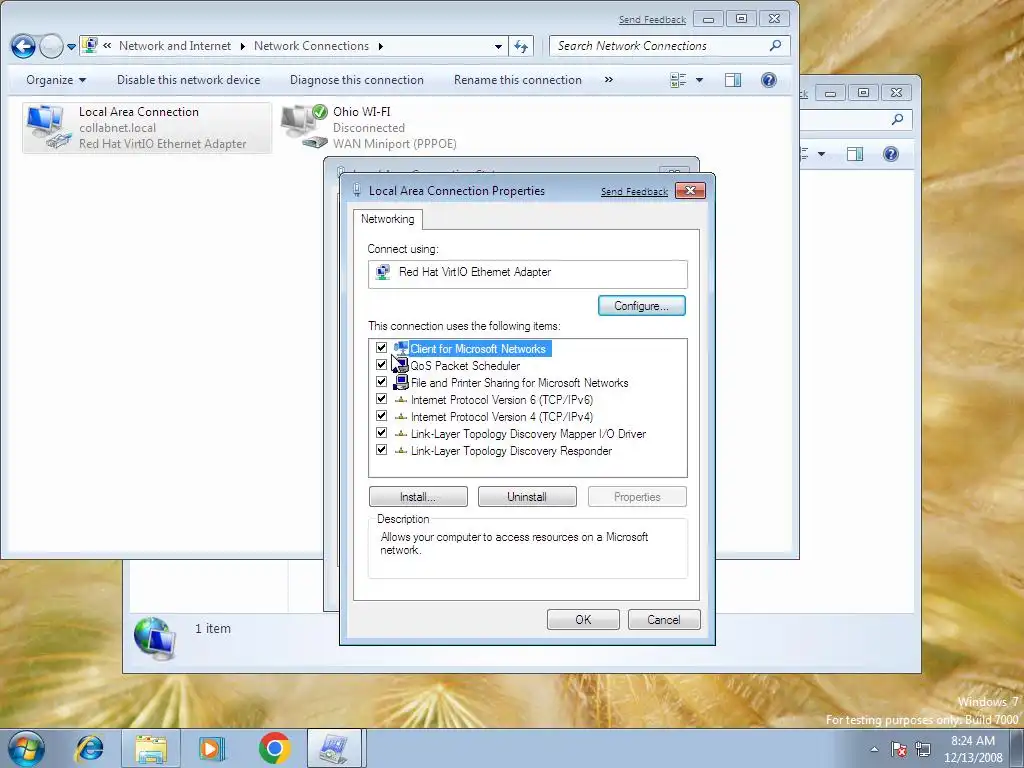Switch to Network Connections taskbar item

(x=334, y=748)
